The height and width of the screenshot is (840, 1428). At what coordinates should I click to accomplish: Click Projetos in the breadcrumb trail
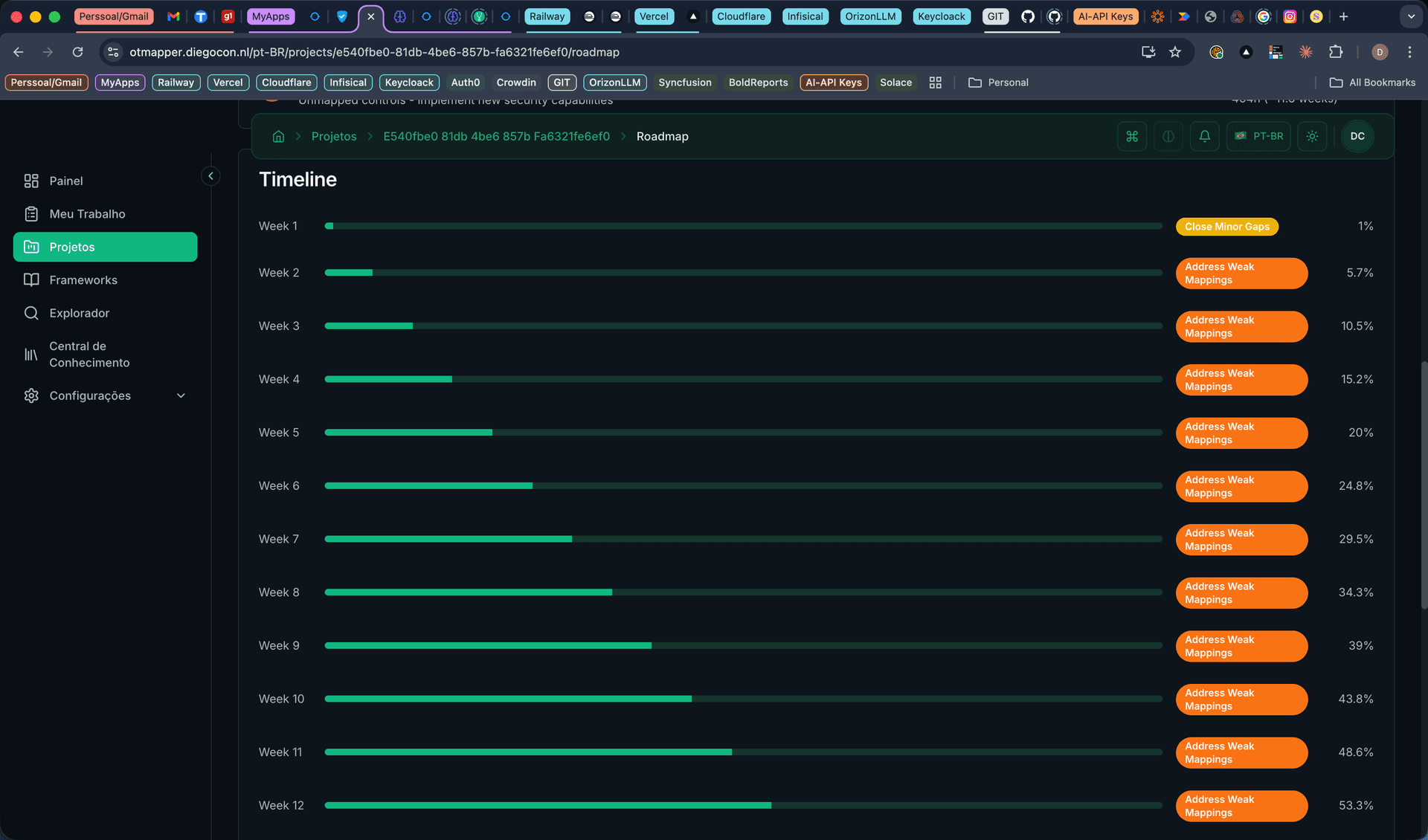click(334, 136)
